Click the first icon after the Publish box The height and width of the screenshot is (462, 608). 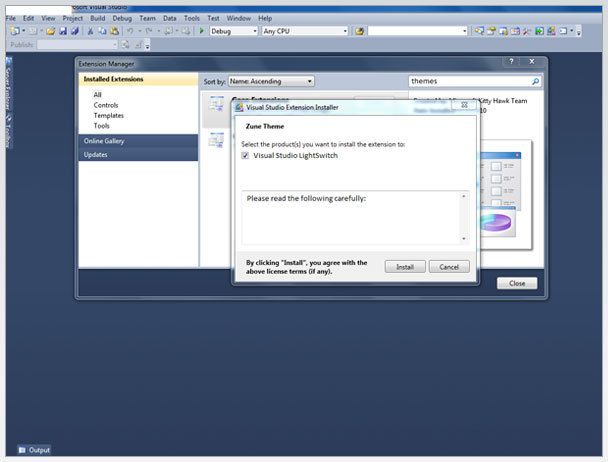pyautogui.click(x=125, y=45)
